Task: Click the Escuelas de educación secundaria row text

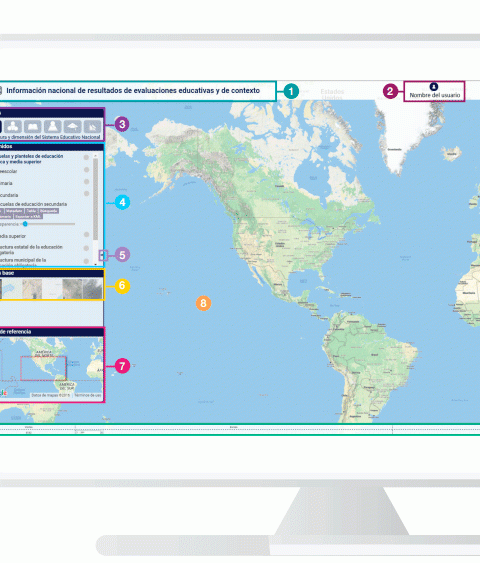Action: [x=33, y=204]
